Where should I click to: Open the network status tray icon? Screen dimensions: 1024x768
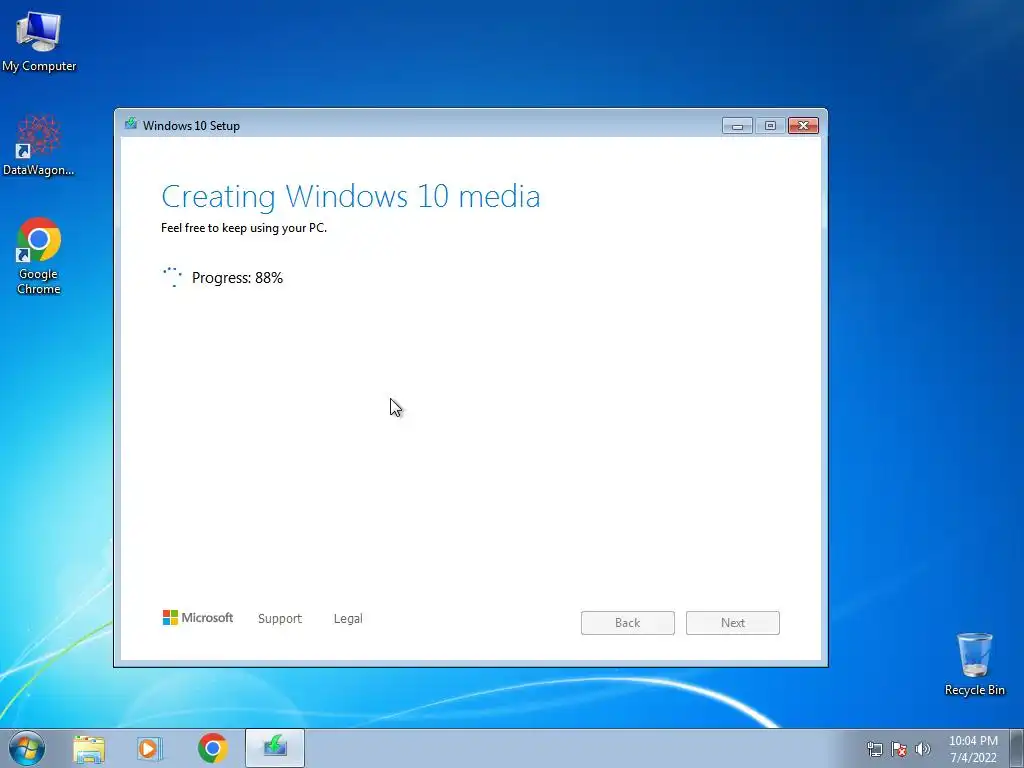point(874,749)
